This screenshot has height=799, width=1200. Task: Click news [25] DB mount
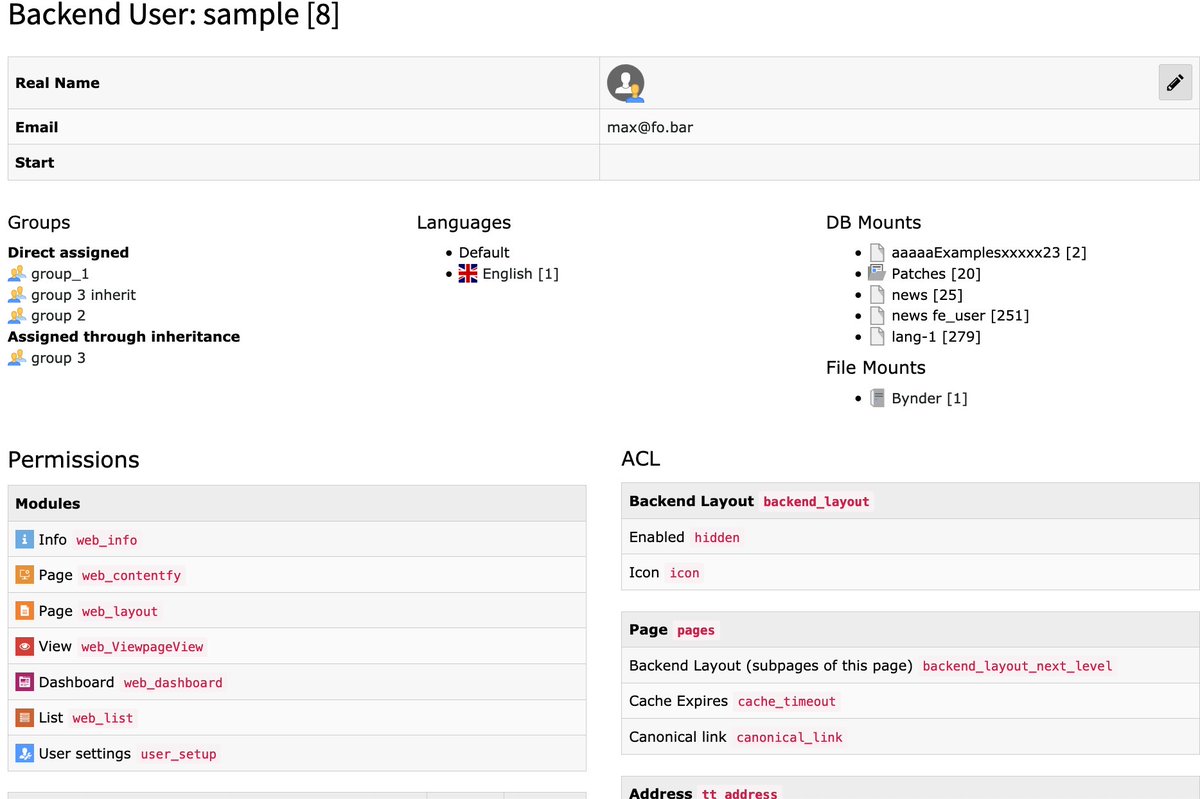927,295
